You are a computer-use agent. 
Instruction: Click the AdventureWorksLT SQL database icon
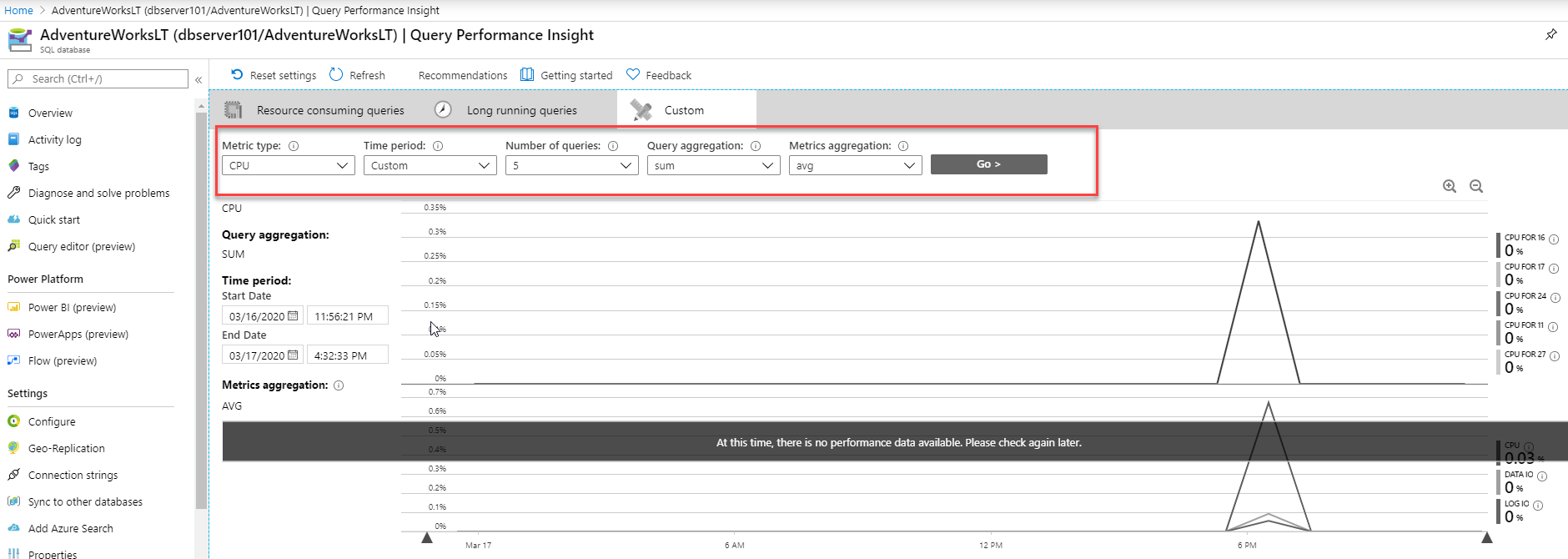[20, 40]
